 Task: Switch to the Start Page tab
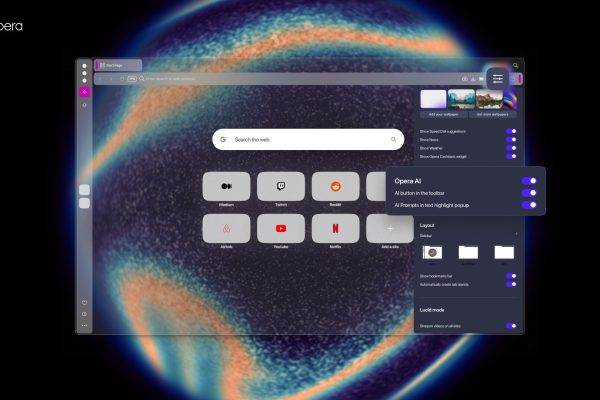click(x=118, y=65)
